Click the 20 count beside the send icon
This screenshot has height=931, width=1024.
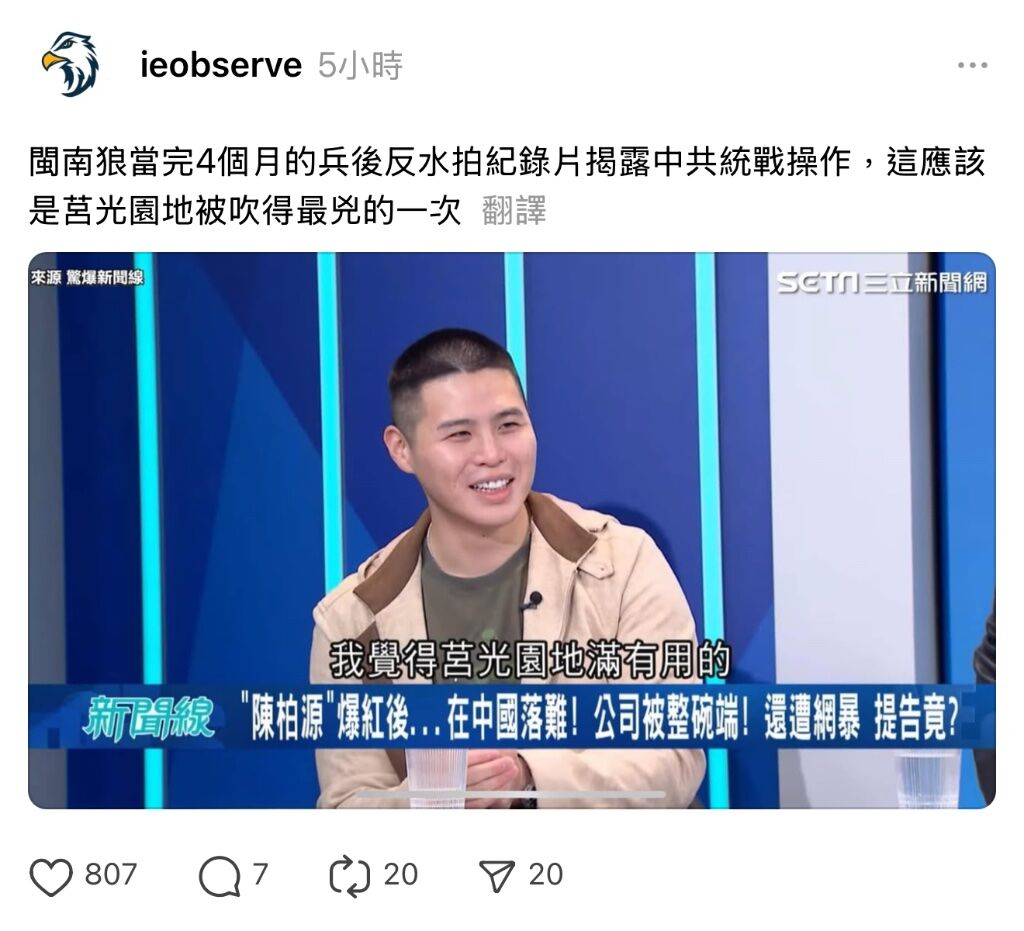[x=545, y=875]
